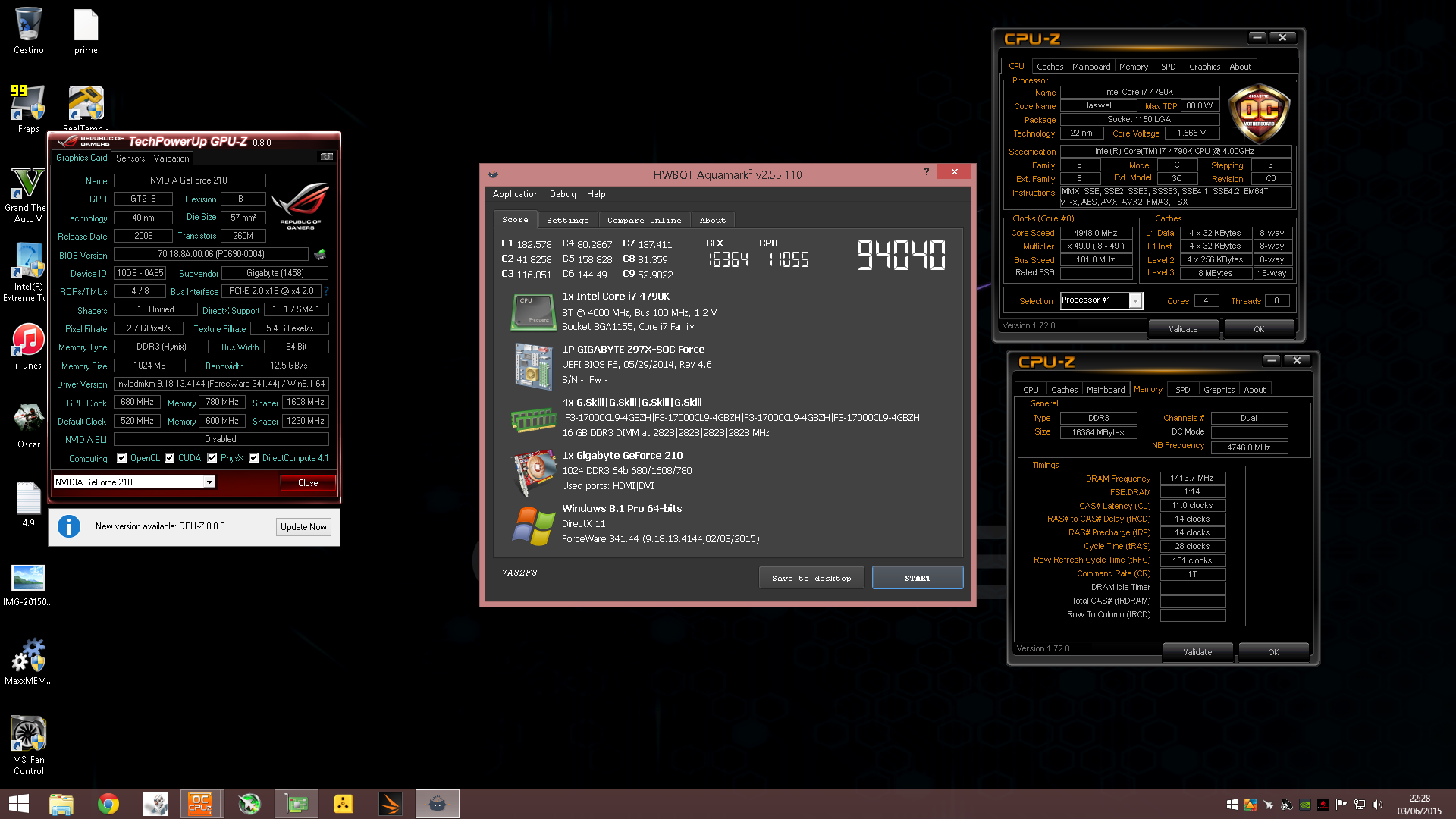Open the Cestino recycle bin icon
1456x819 pixels.
tap(28, 31)
